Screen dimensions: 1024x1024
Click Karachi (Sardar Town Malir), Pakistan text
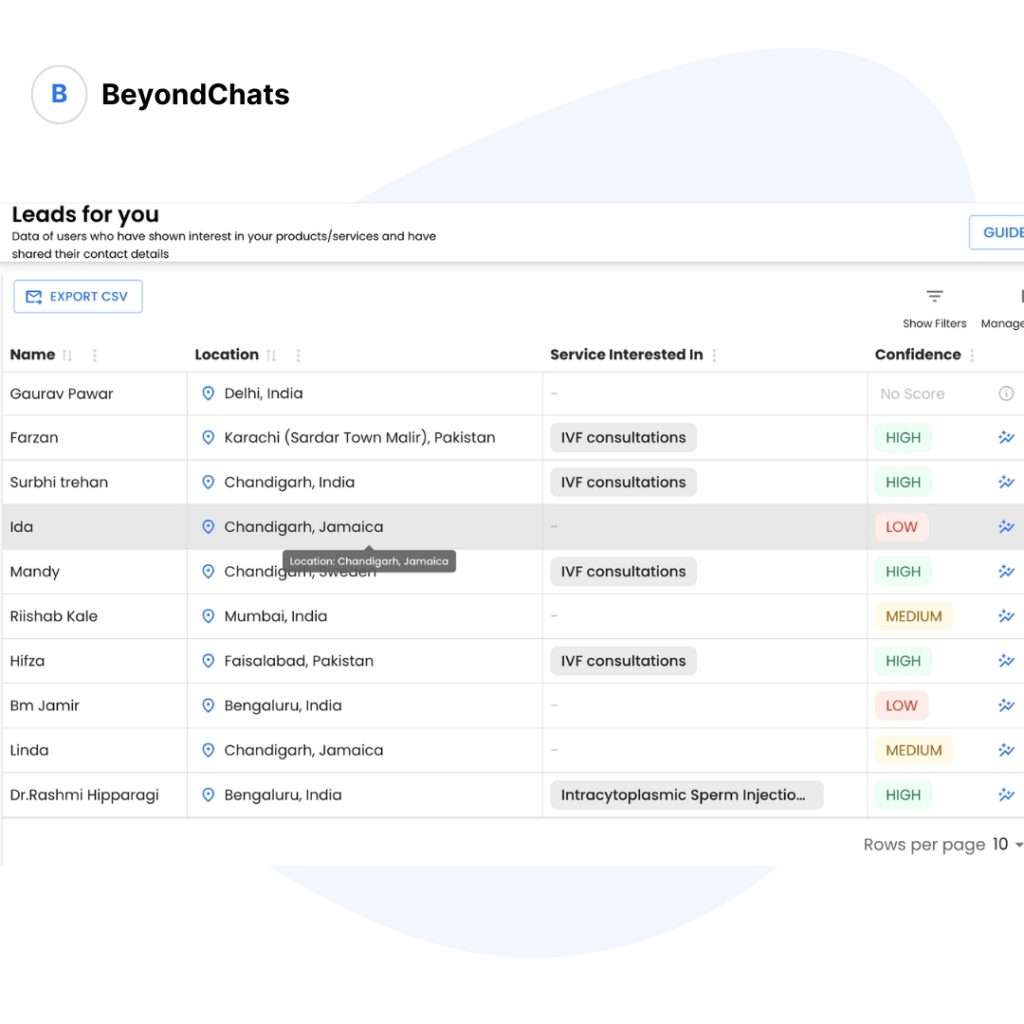(359, 438)
